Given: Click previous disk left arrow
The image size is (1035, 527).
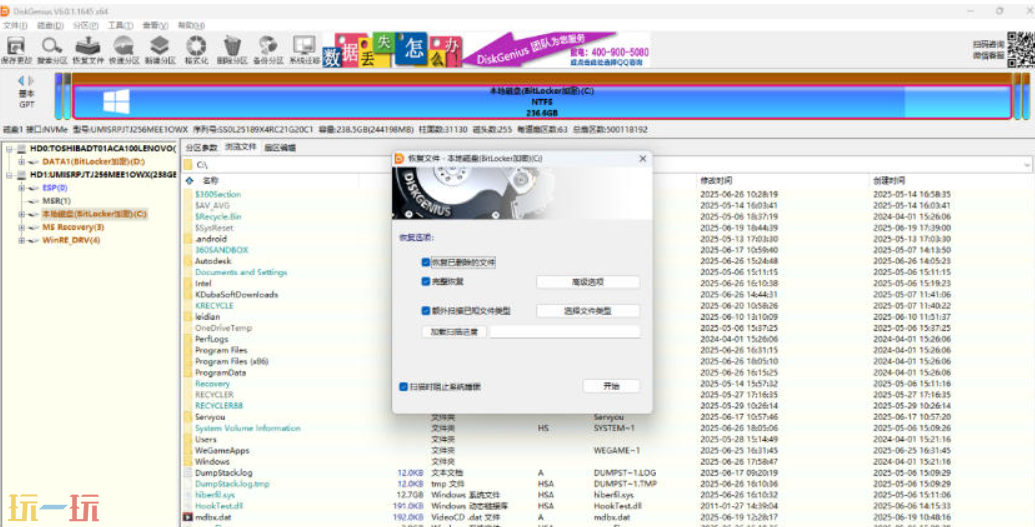Looking at the screenshot, I should [x=20, y=81].
